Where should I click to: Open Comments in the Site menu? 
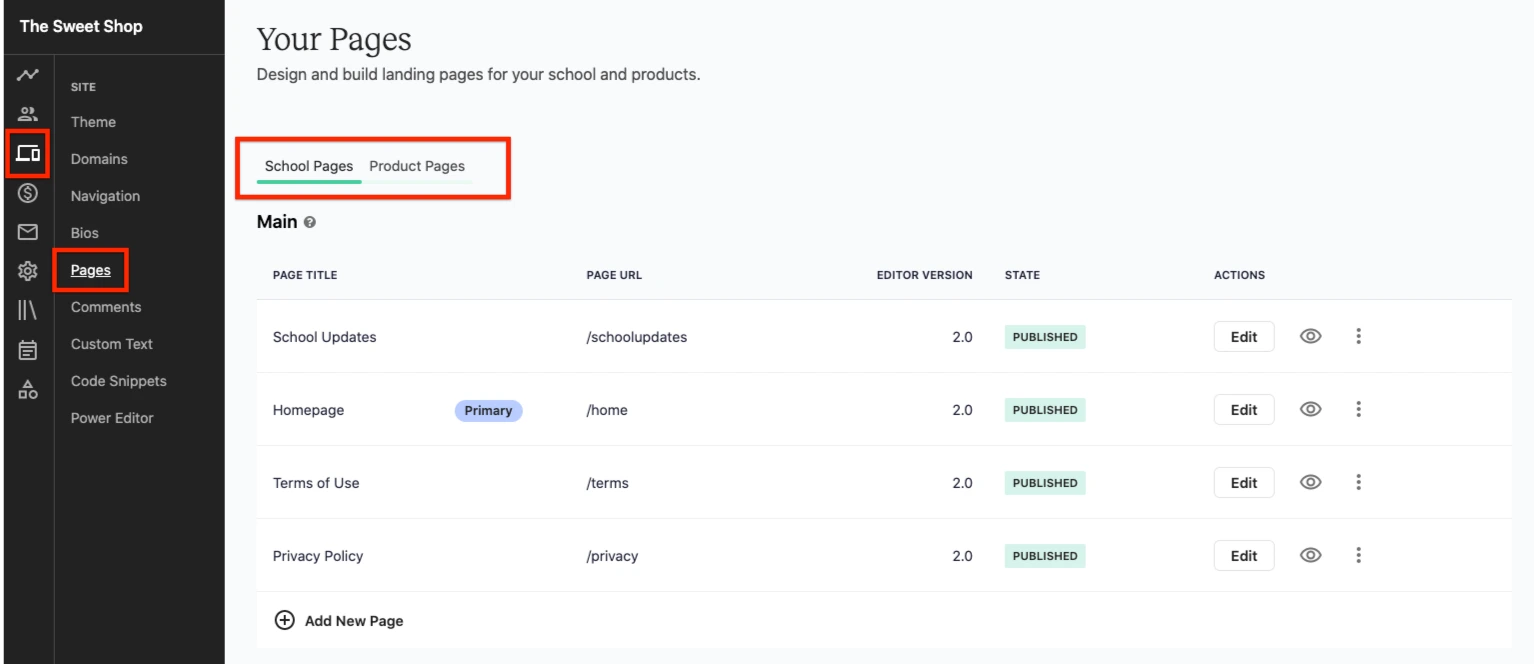click(x=106, y=307)
